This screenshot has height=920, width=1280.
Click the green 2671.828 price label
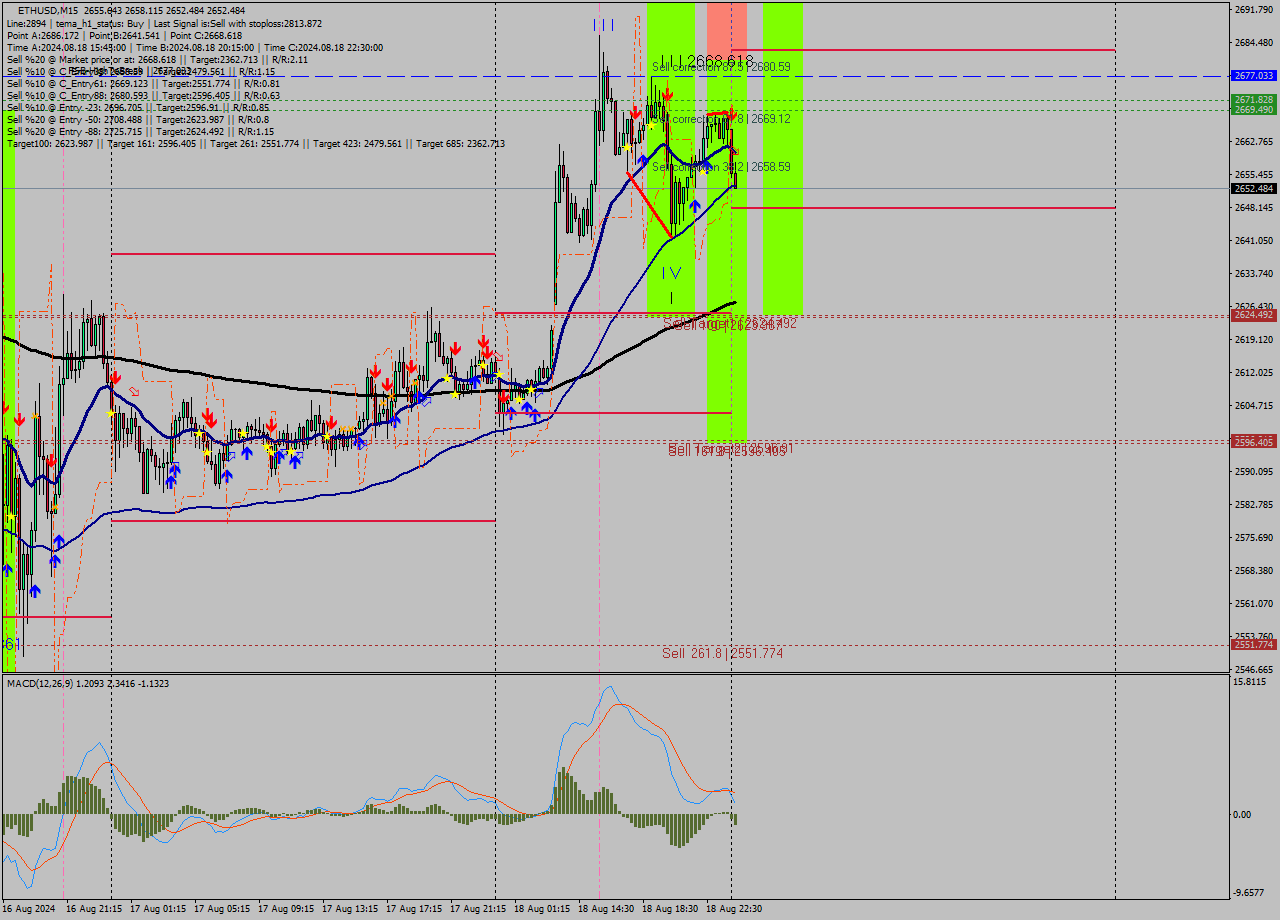(1253, 99)
